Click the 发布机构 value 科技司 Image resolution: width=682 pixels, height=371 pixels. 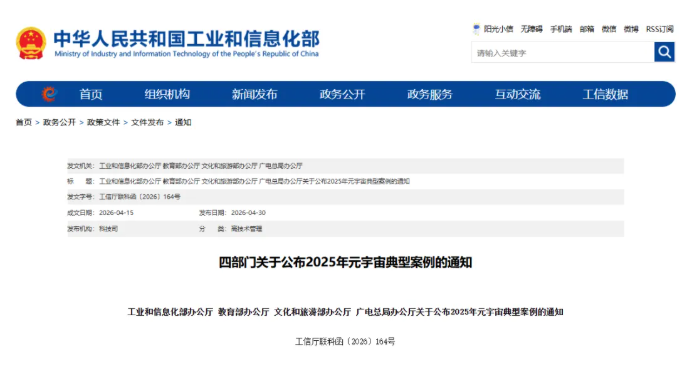108,229
